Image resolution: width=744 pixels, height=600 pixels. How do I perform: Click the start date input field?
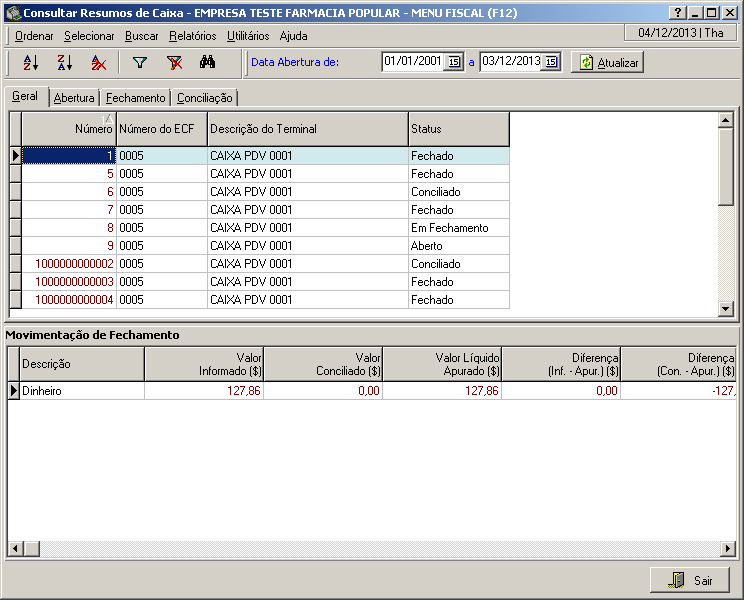tap(412, 62)
